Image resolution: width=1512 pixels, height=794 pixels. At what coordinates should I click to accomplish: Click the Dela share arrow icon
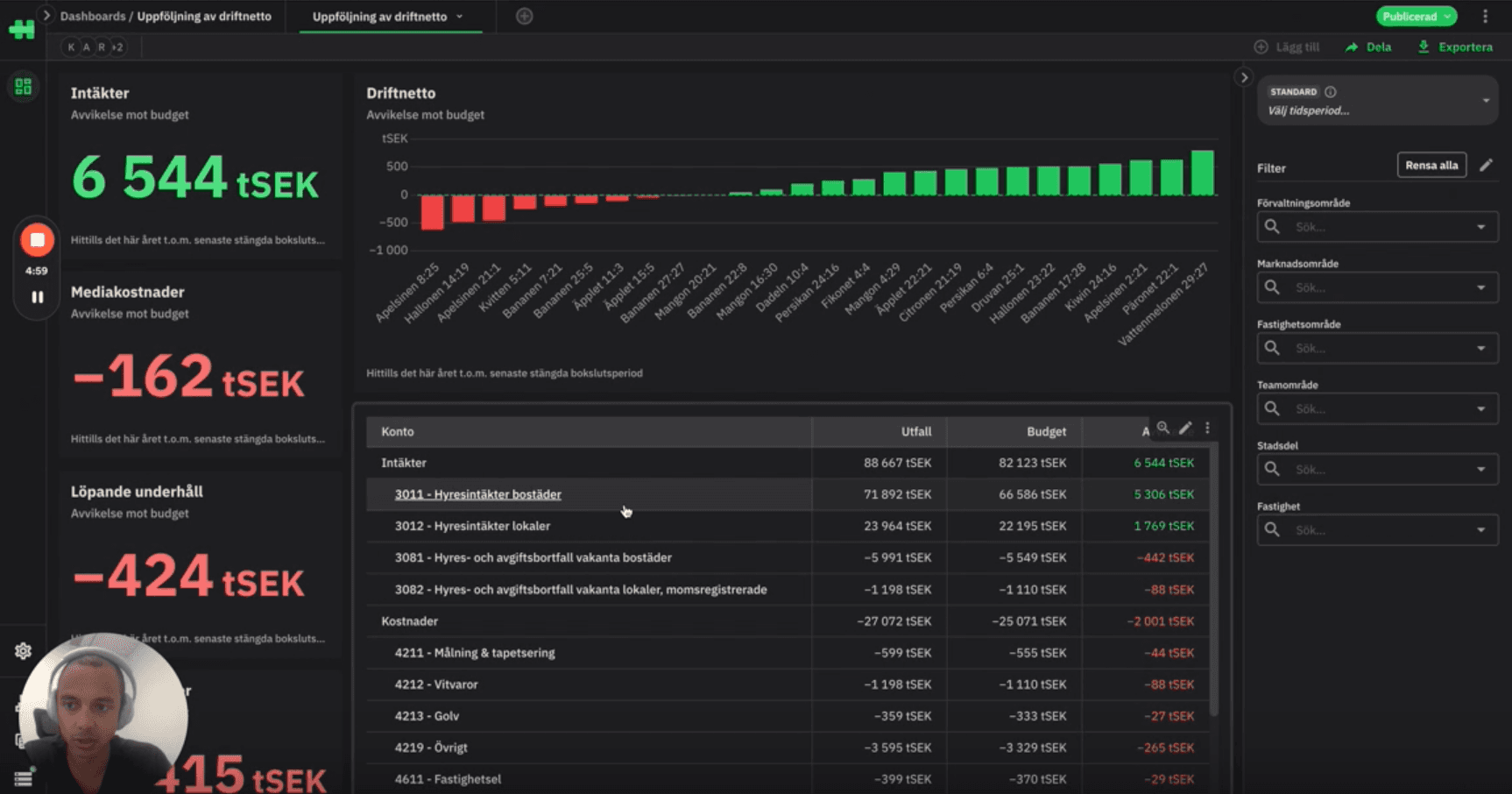[1352, 46]
